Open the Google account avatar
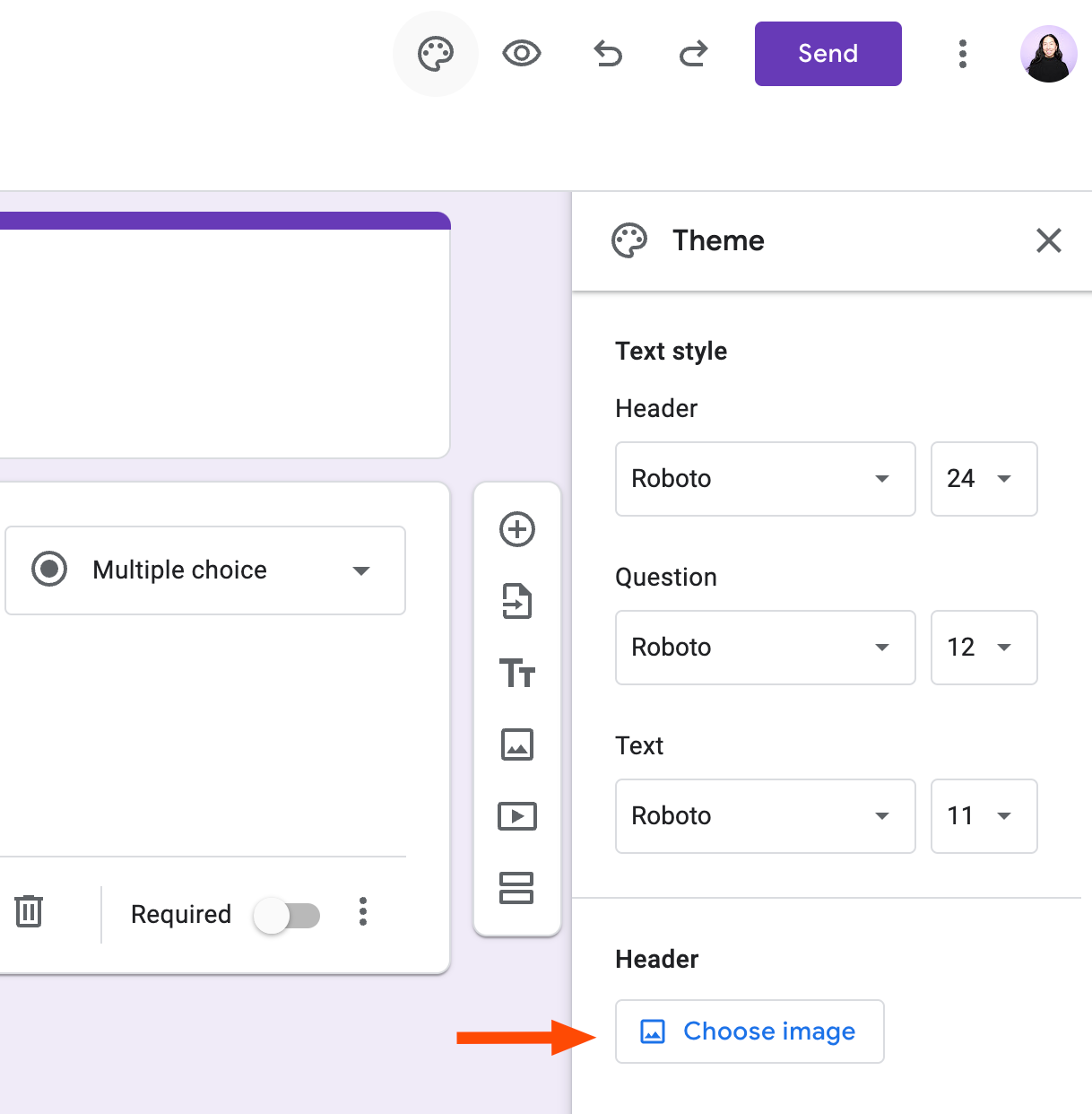This screenshot has height=1114, width=1092. point(1049,54)
